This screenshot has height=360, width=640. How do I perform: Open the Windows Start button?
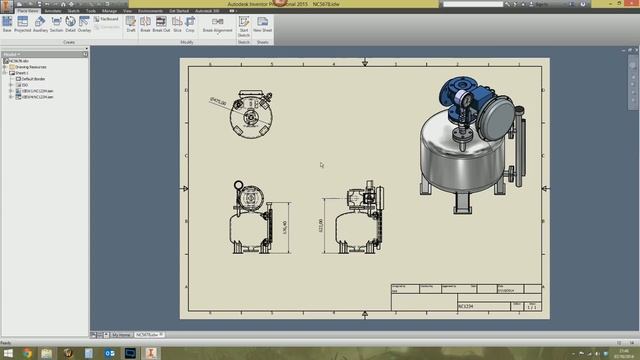pos(8,353)
